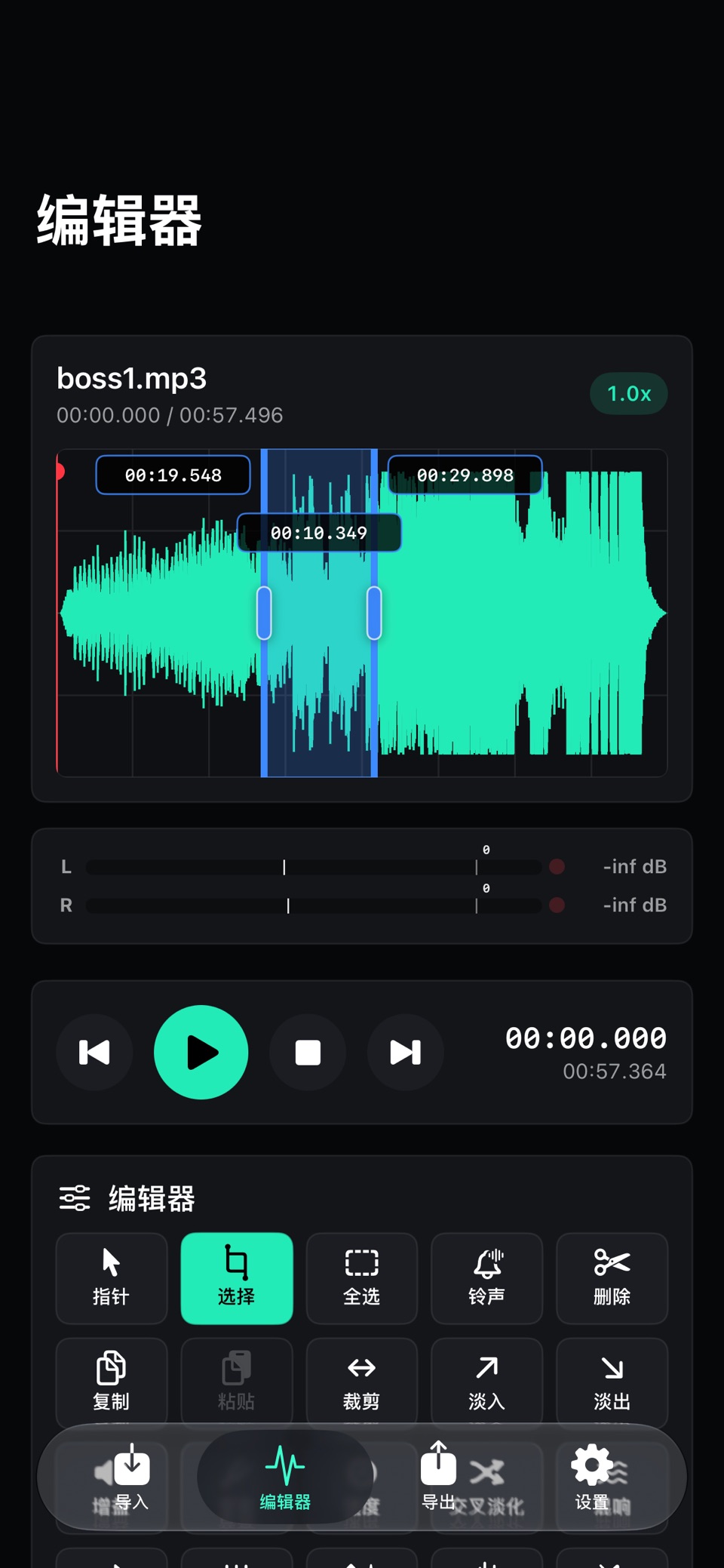Tap the 00:10.349 selection duration label
The height and width of the screenshot is (1568, 724).
pos(319,533)
